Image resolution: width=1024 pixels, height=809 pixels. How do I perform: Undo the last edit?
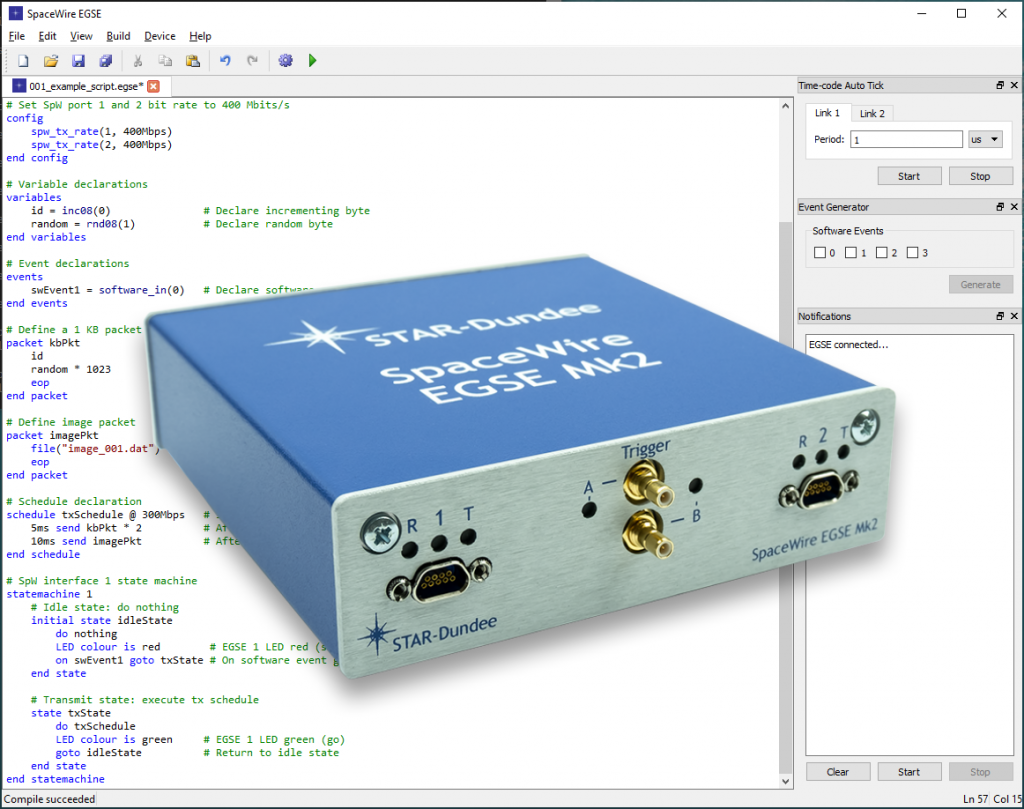(x=225, y=61)
